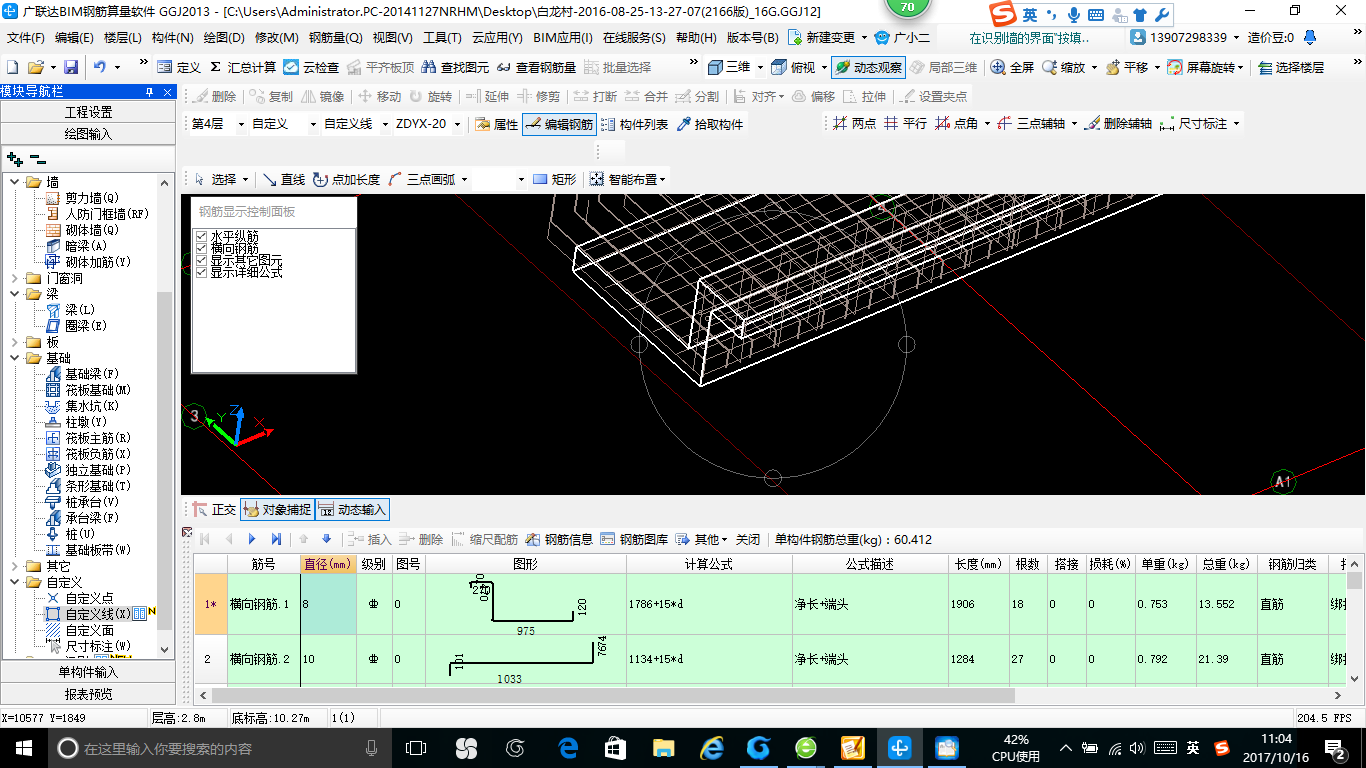Click the vertical scrollbar of navigation tree

tap(166, 460)
